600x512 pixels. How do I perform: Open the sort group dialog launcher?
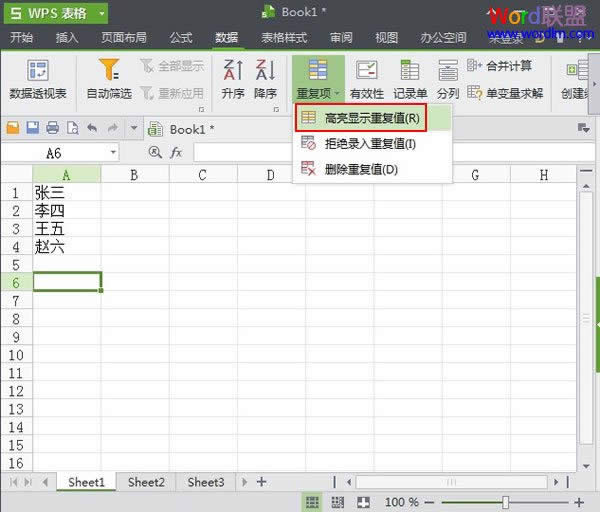276,109
